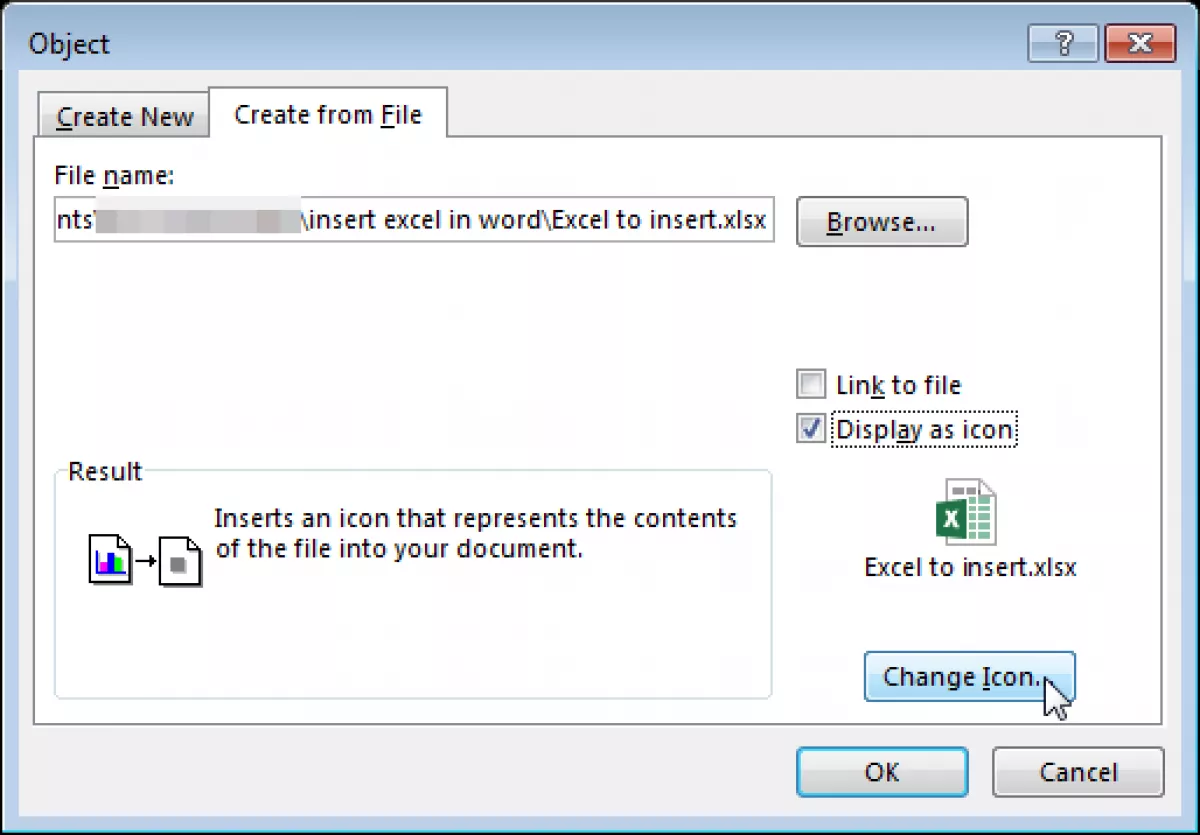The image size is (1200, 835).
Task: Close the Object dialog with the X
Action: [x=1138, y=44]
